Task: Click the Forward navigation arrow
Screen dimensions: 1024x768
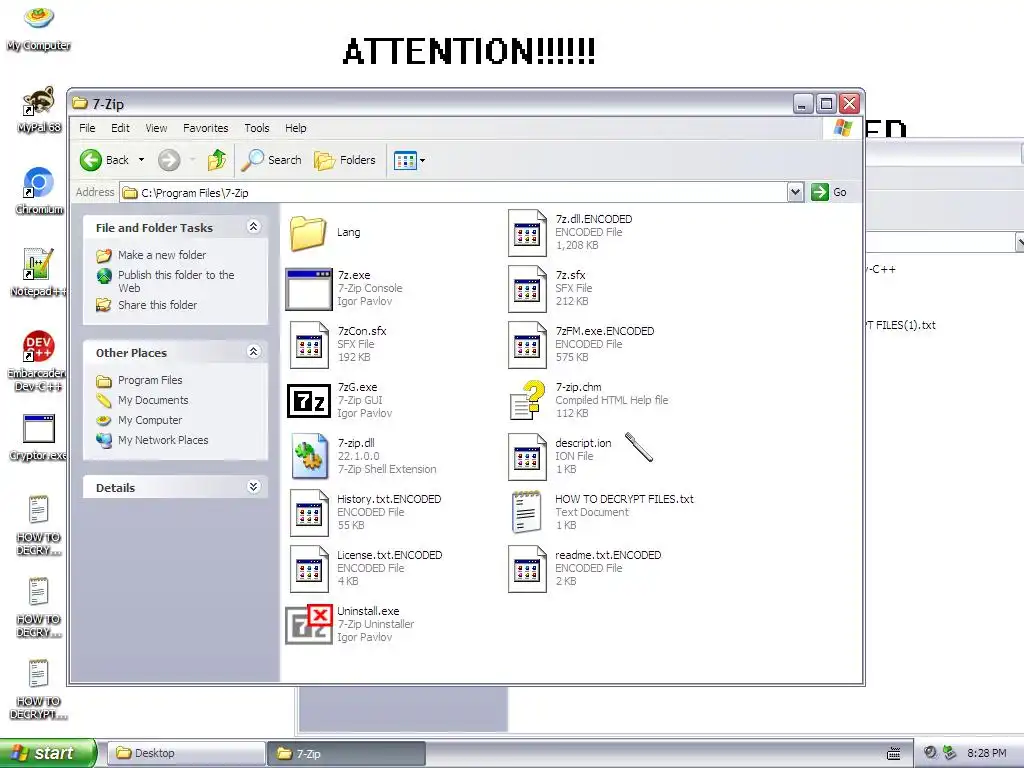Action: (169, 160)
